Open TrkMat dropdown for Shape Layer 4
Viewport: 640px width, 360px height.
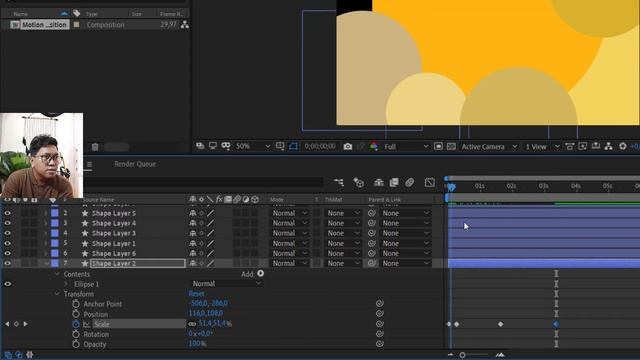pyautogui.click(x=343, y=223)
